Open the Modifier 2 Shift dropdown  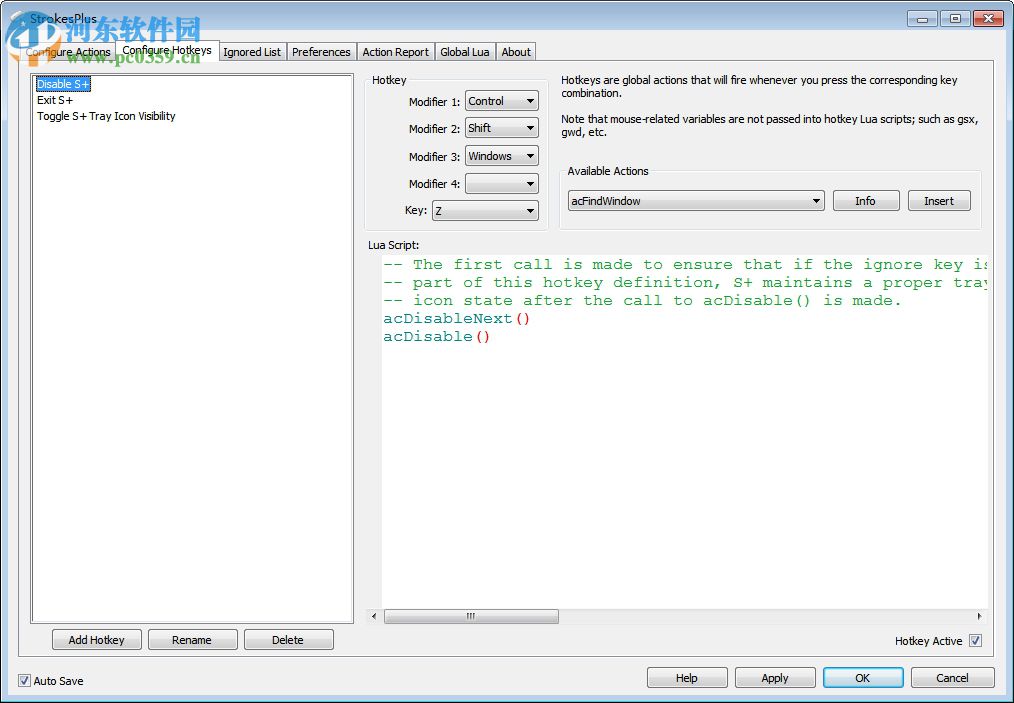(x=502, y=128)
